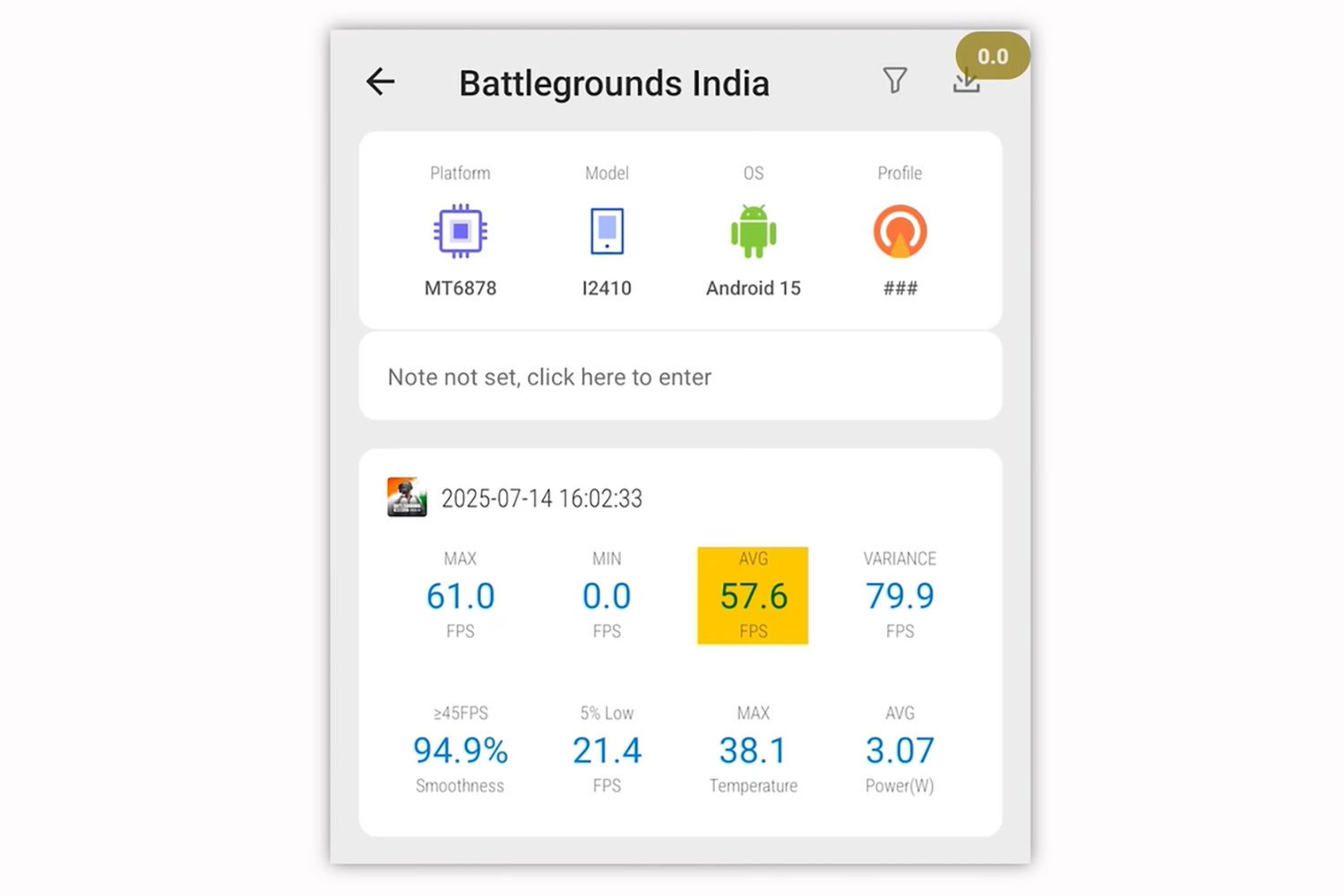Click the 'Note not set' entry field
Viewport: 1344px width, 896px height.
click(x=680, y=376)
